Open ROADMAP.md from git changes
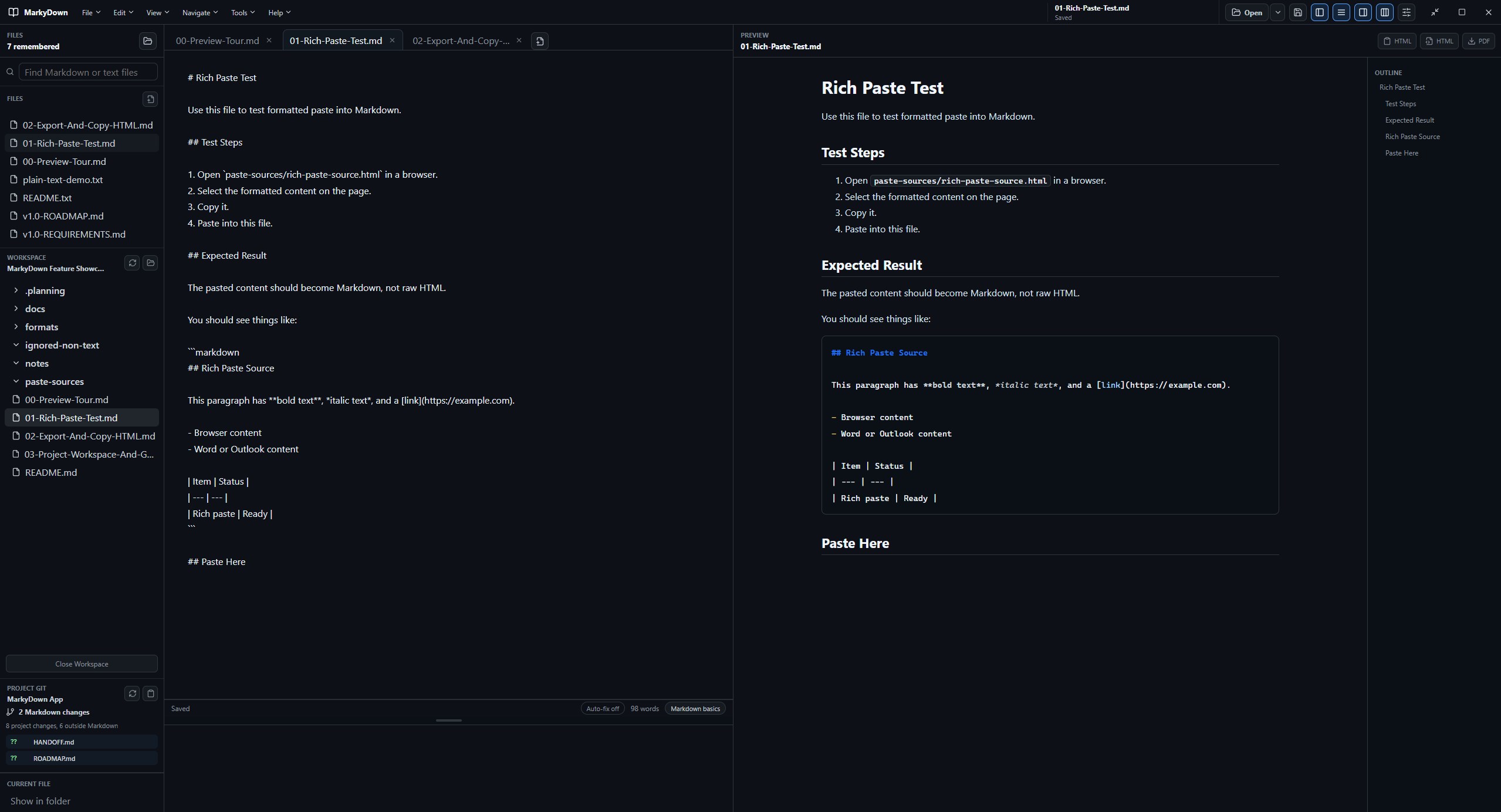 [x=82, y=759]
